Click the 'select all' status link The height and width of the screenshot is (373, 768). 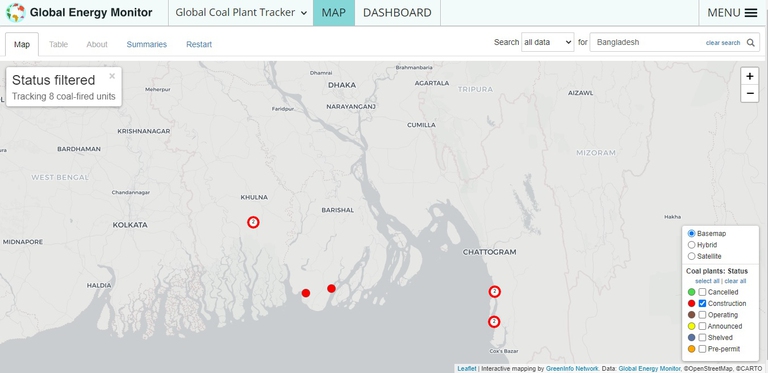[707, 281]
